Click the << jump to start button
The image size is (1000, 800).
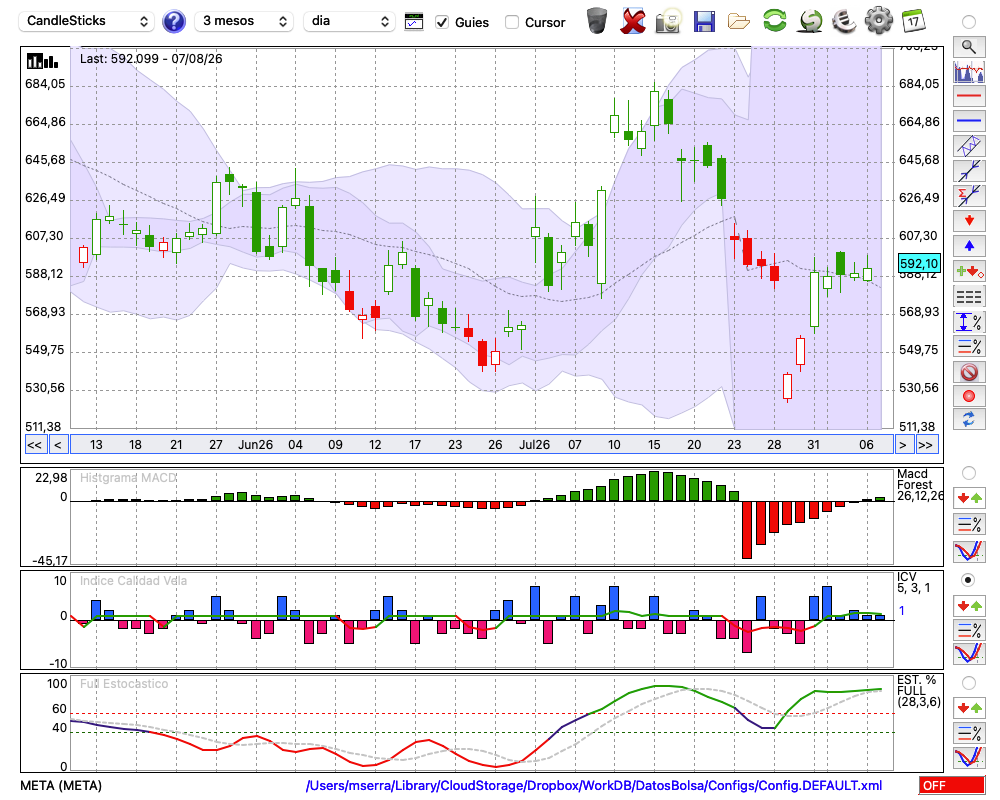tap(35, 445)
